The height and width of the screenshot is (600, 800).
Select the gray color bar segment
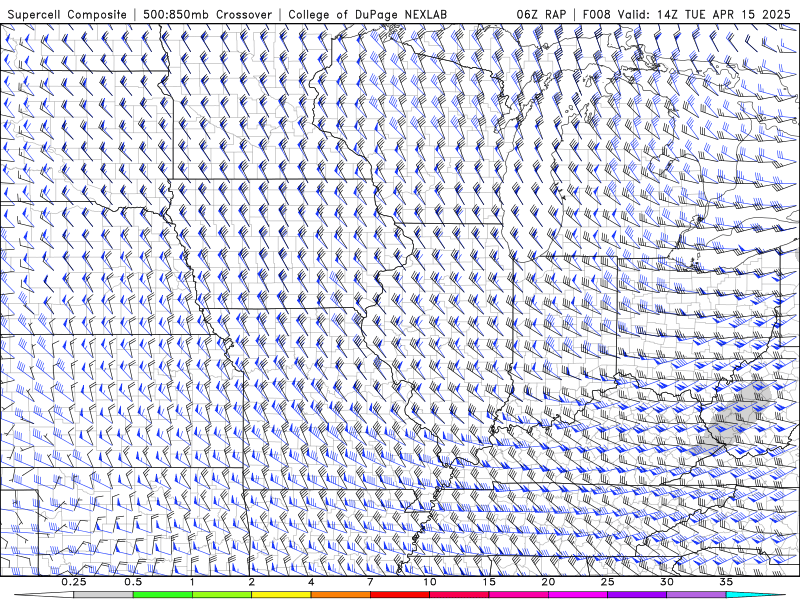(104, 595)
